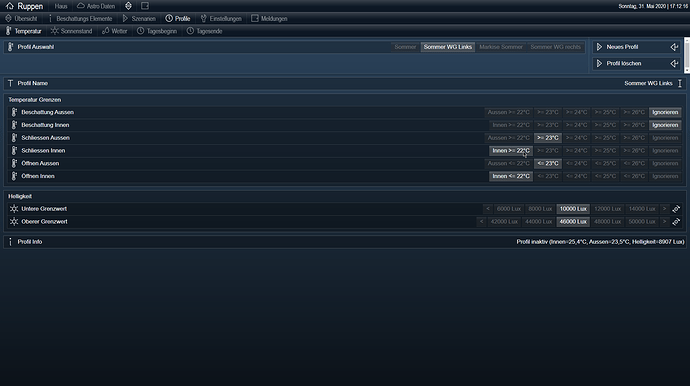
Task: Open the Haus menu item
Action: pyautogui.click(x=61, y=6)
